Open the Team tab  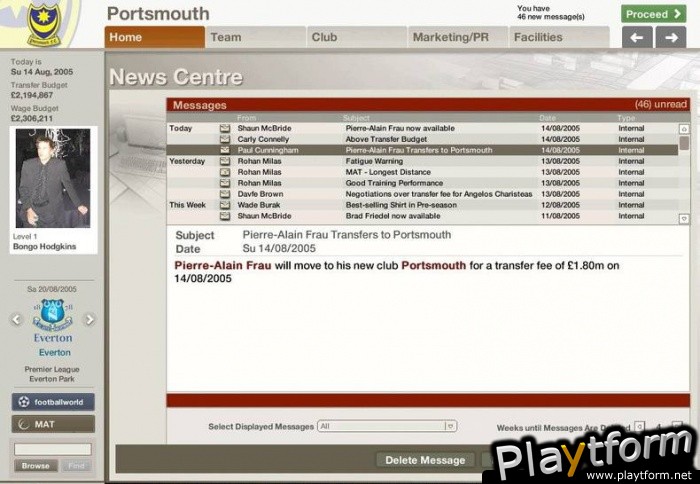[255, 37]
